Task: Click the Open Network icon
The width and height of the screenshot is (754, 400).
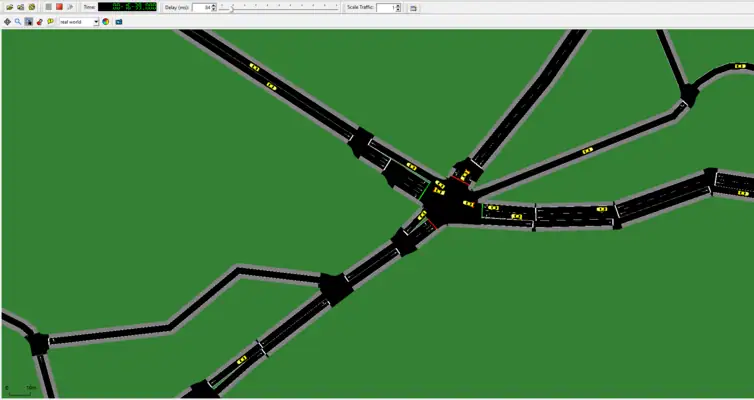Action: [19, 7]
